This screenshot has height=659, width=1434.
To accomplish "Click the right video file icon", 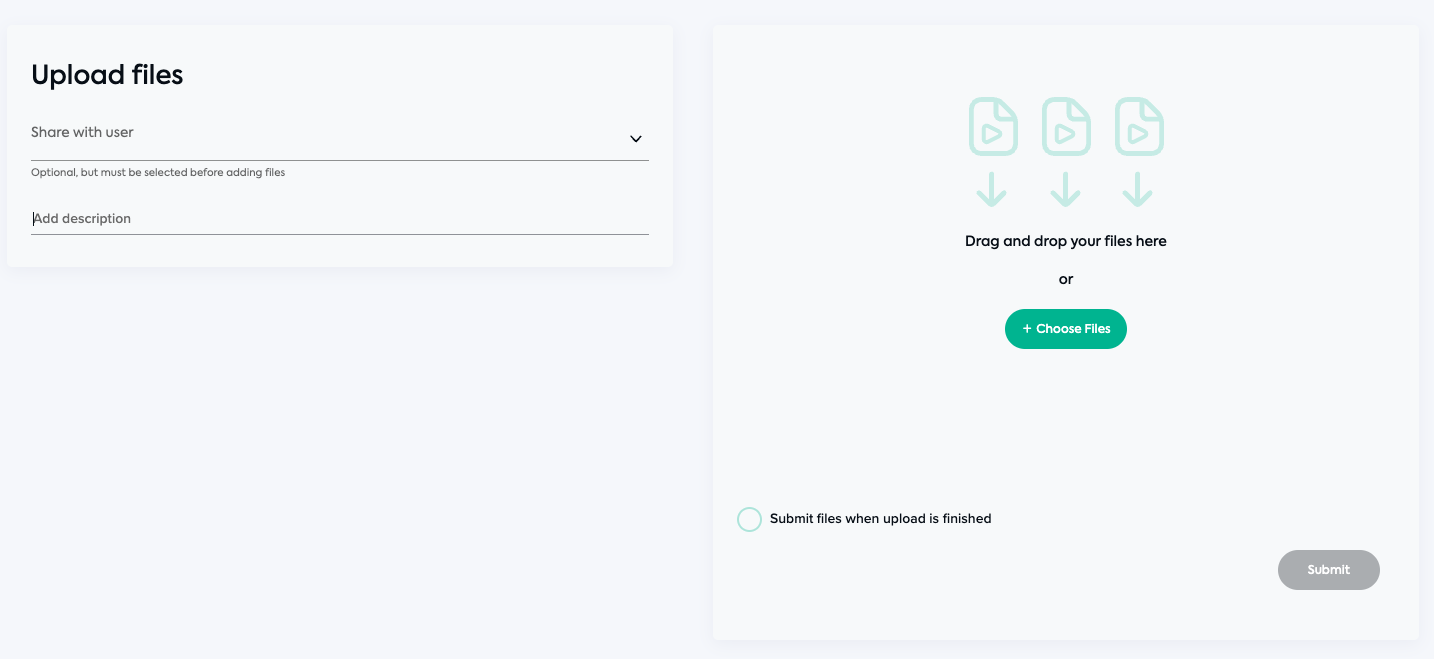I will [x=1139, y=126].
